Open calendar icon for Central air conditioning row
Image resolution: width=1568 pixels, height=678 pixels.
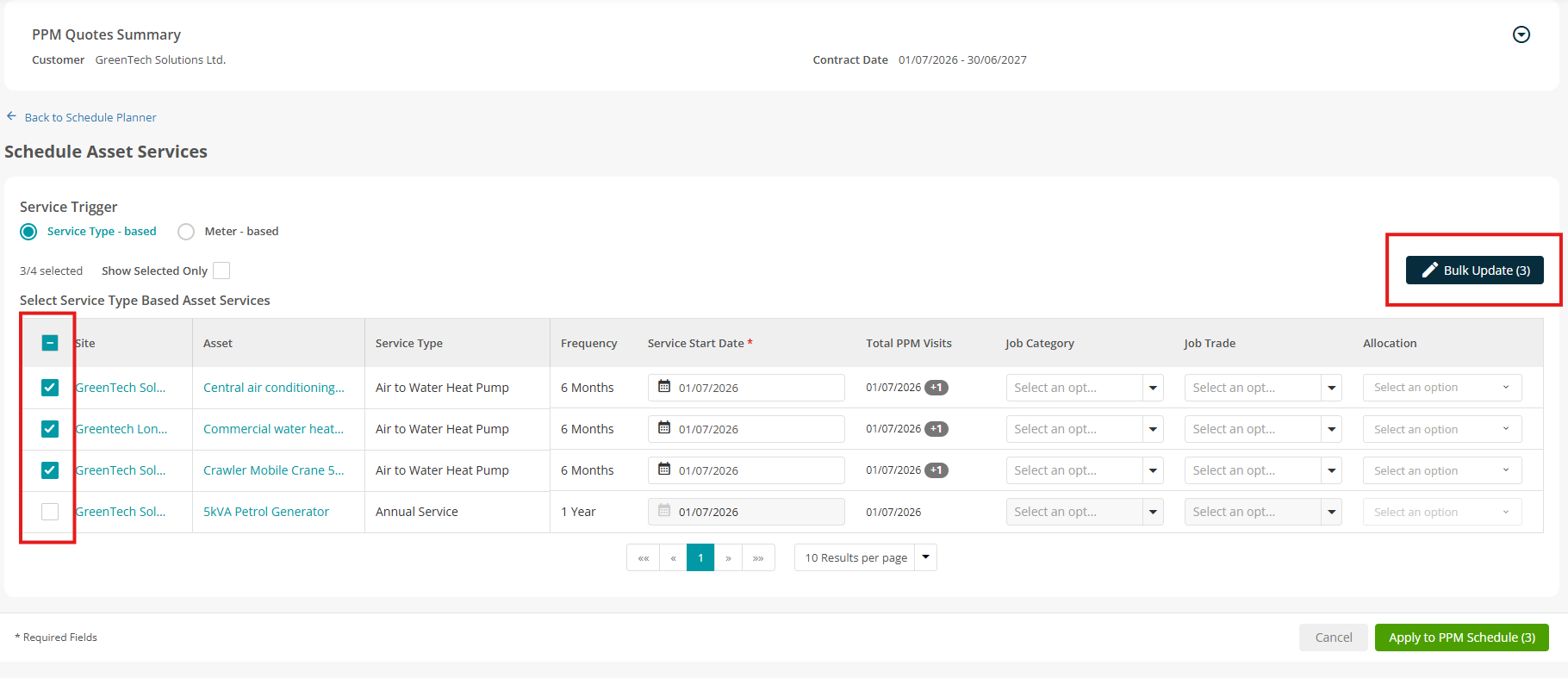pos(664,387)
